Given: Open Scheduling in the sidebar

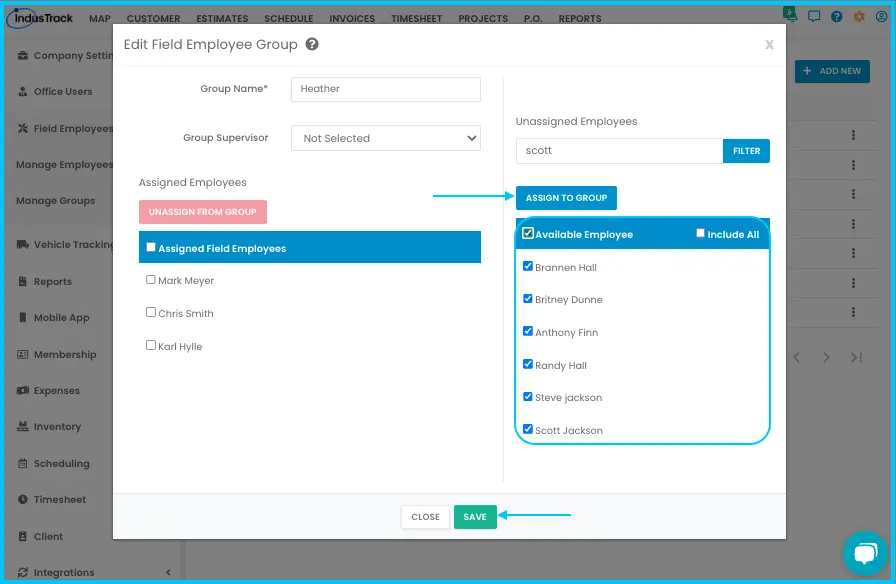Looking at the screenshot, I should (54, 463).
